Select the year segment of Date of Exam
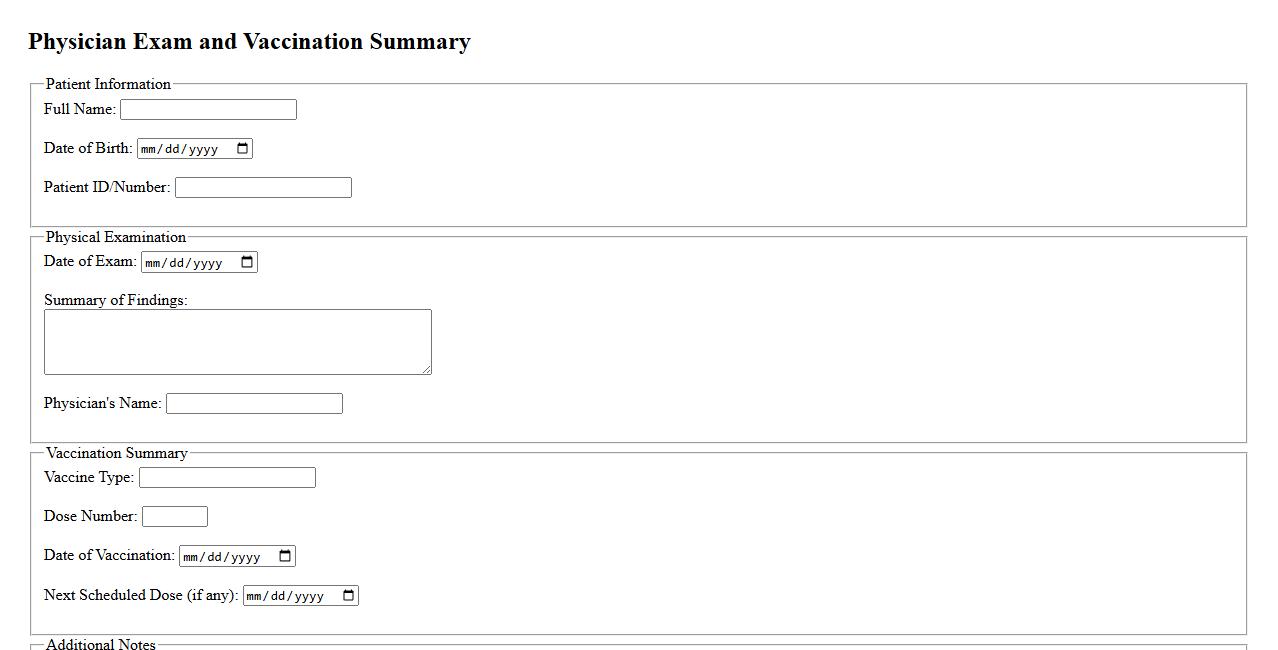The width and height of the screenshot is (1278, 650). [x=207, y=264]
